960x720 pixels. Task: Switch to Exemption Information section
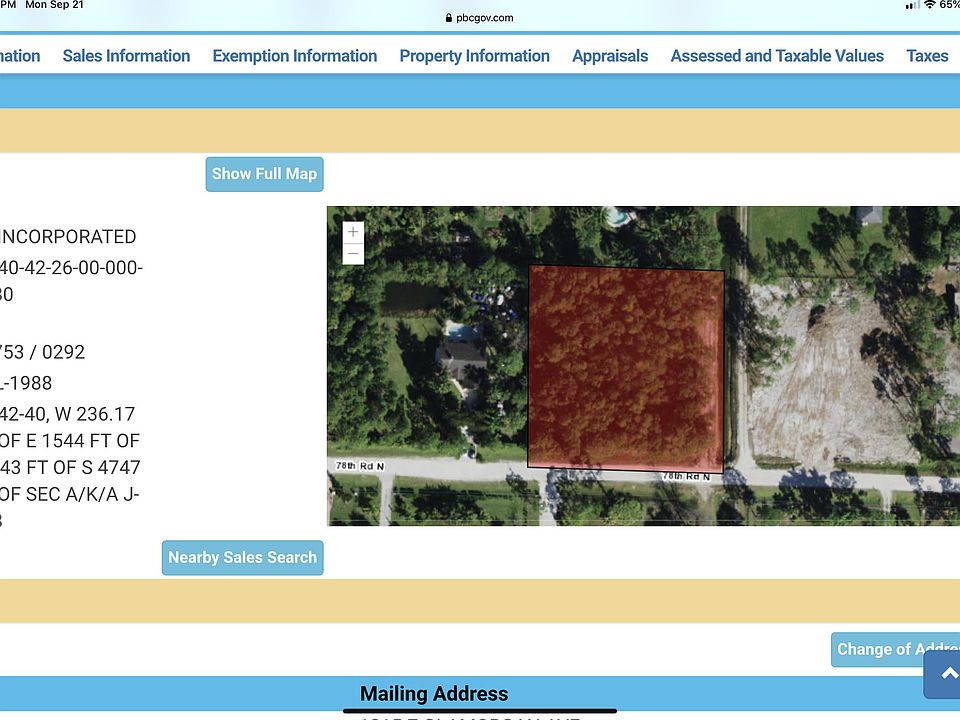[x=295, y=56]
